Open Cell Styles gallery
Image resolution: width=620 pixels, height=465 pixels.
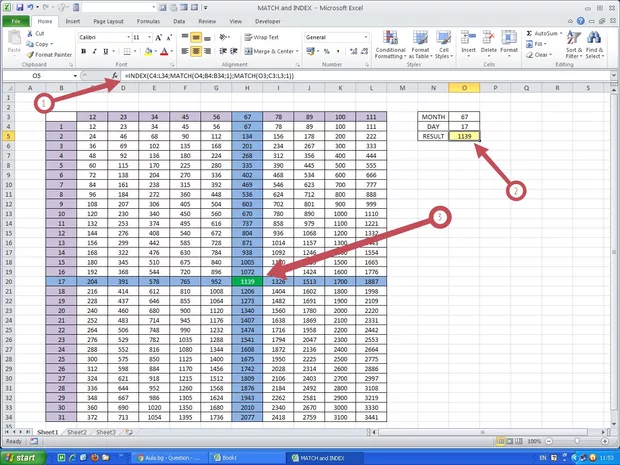pyautogui.click(x=444, y=45)
